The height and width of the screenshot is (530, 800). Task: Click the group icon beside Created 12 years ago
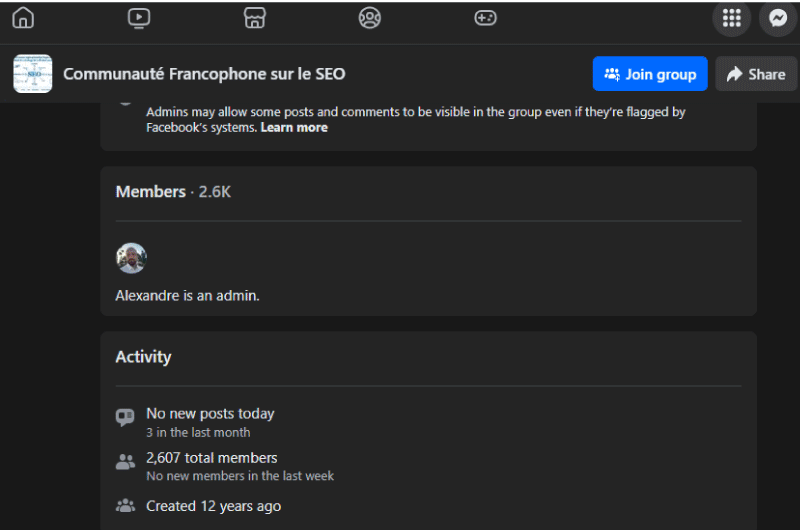[125, 506]
